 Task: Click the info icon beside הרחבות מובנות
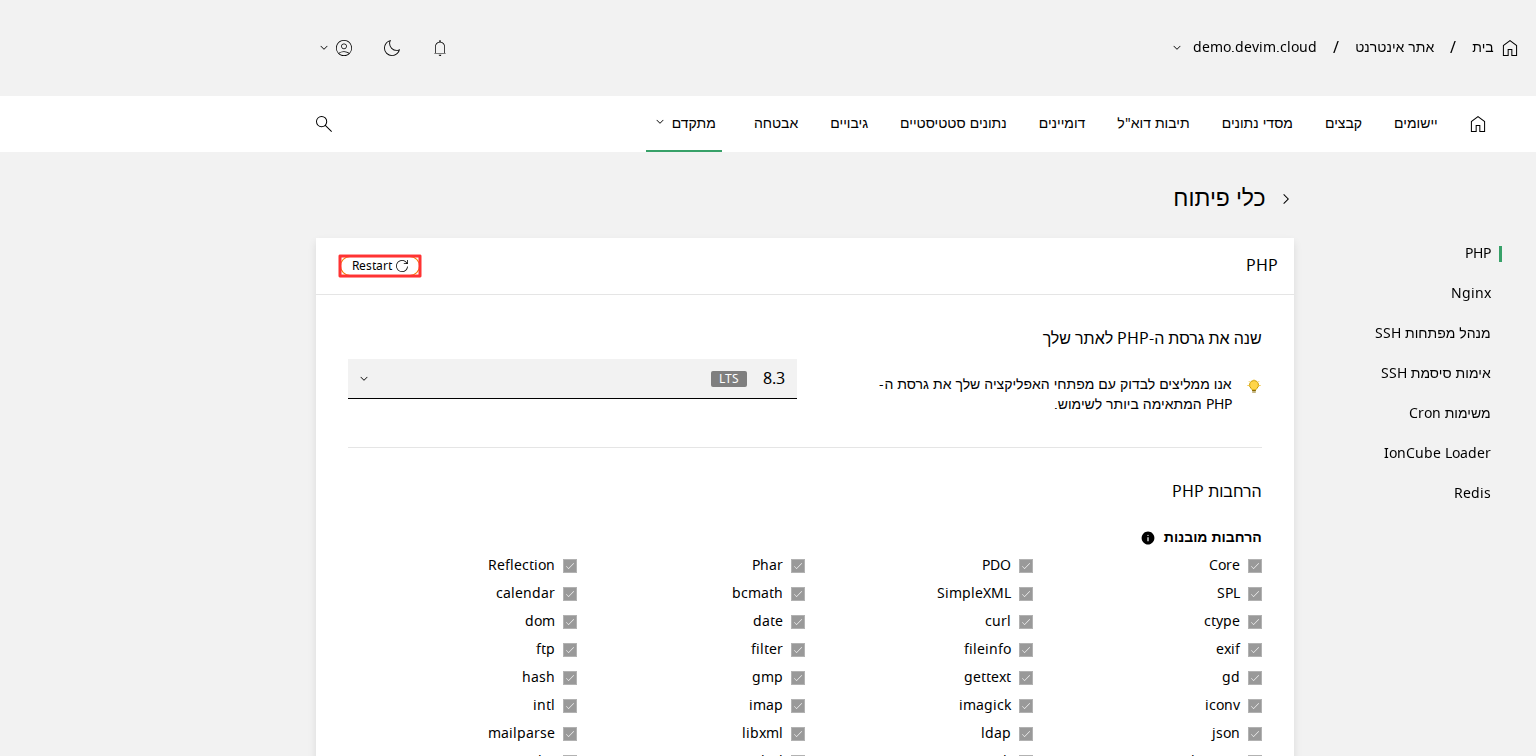pyautogui.click(x=1148, y=538)
